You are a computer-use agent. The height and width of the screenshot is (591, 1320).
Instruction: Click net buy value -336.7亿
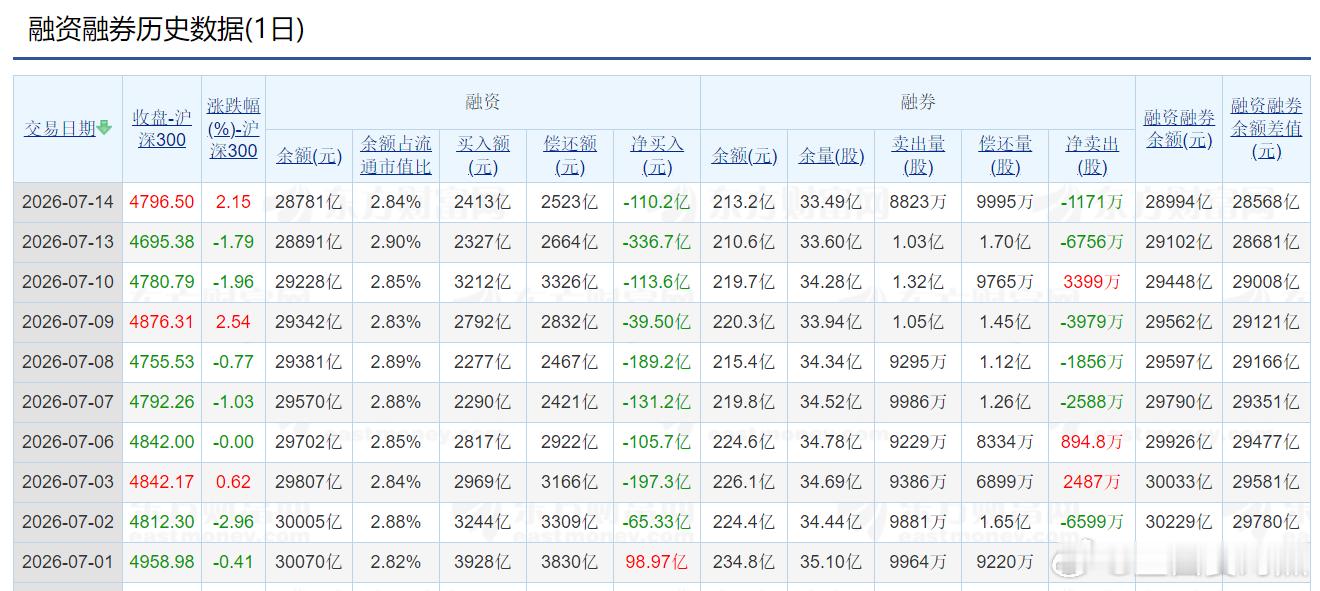click(x=657, y=242)
